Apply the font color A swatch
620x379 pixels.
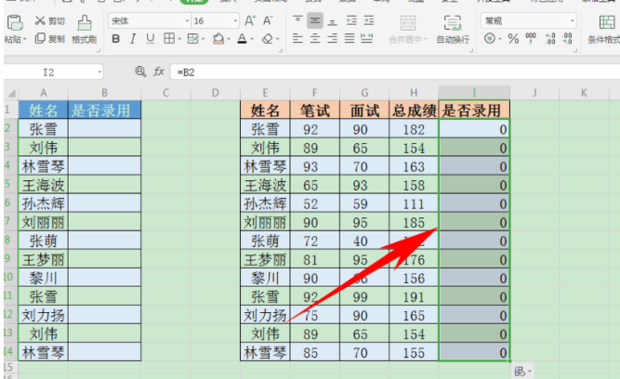click(242, 38)
